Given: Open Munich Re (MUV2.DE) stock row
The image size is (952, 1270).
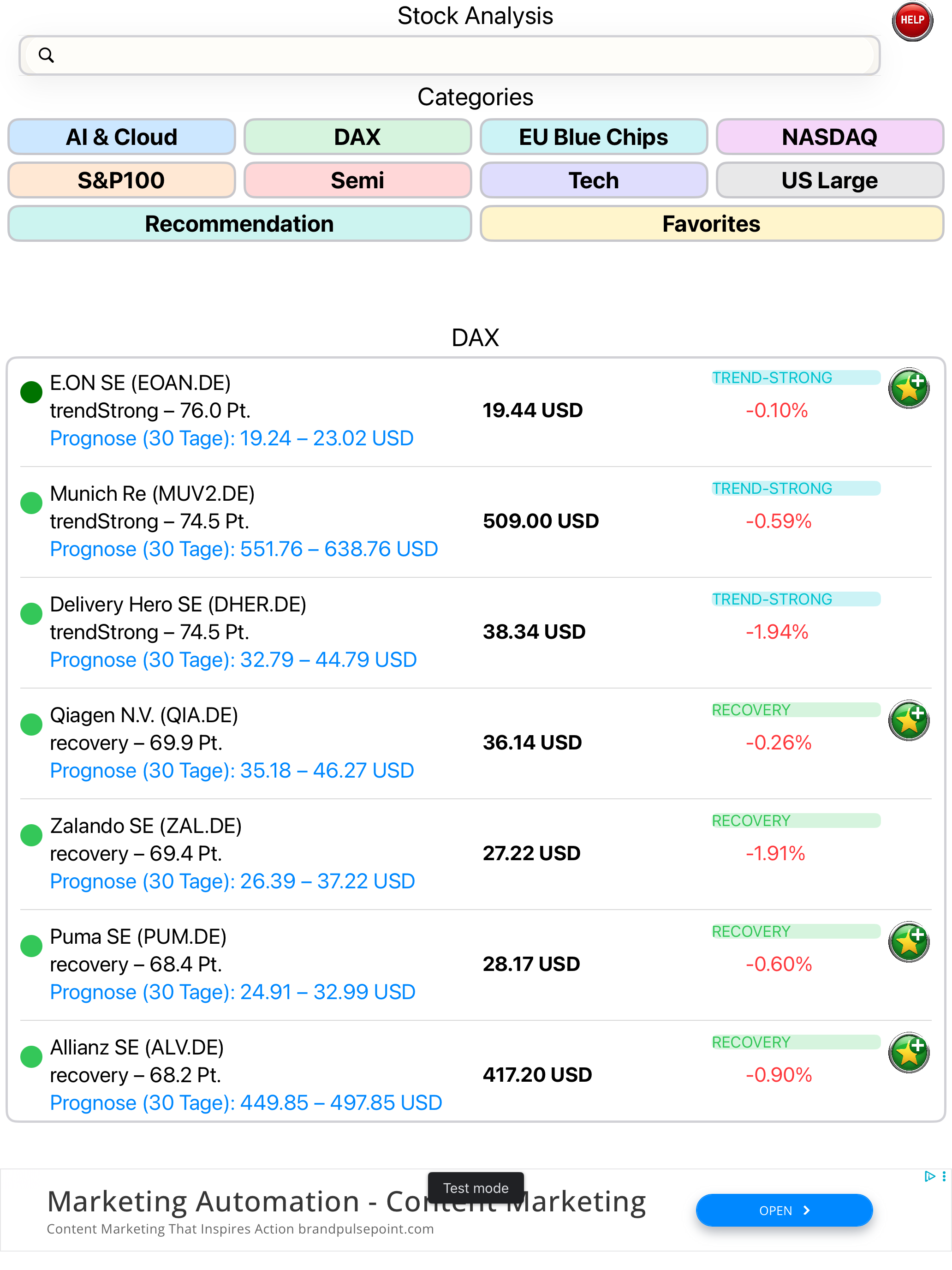Looking at the screenshot, I should click(476, 521).
